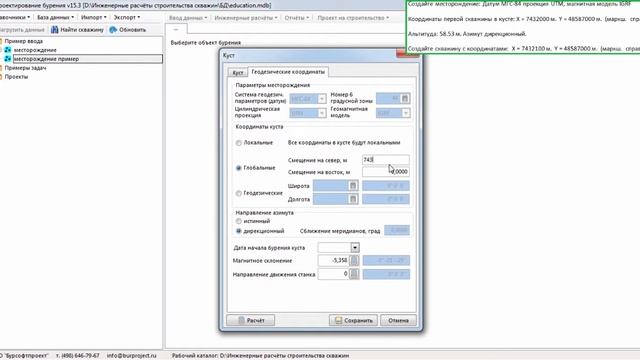
Task: Open the Экспорт menu
Action: pos(127,18)
